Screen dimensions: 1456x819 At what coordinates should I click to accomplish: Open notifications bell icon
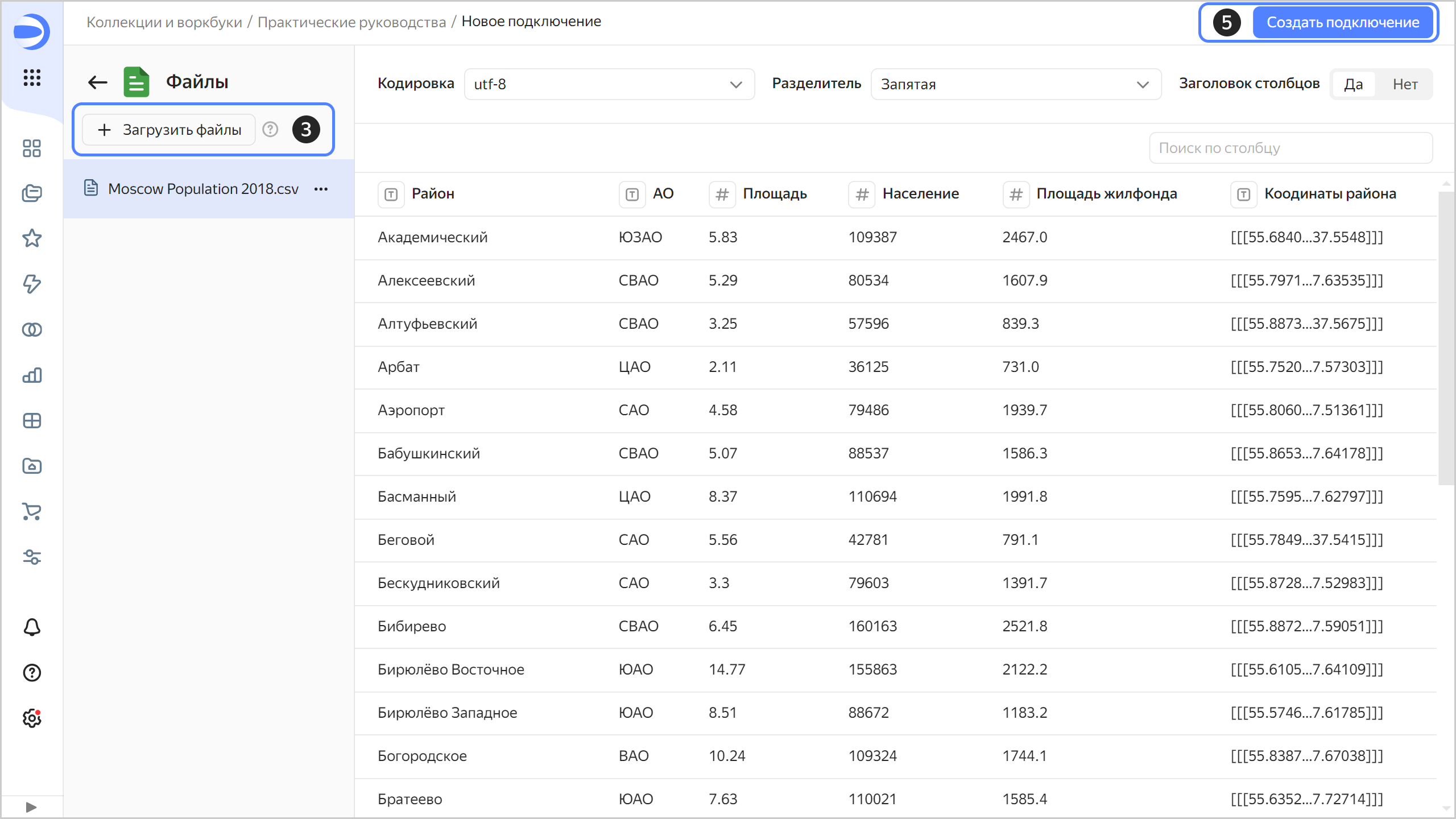32,627
